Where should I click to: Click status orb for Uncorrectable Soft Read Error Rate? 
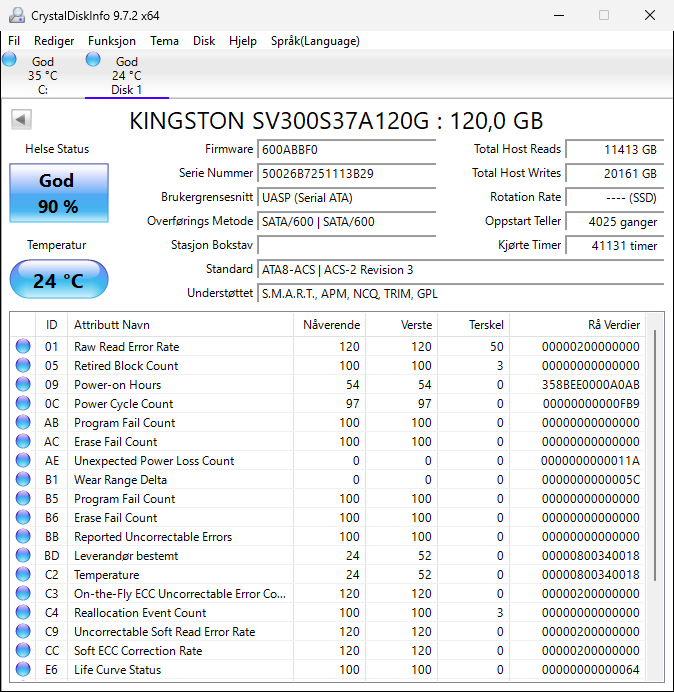pos(23,631)
